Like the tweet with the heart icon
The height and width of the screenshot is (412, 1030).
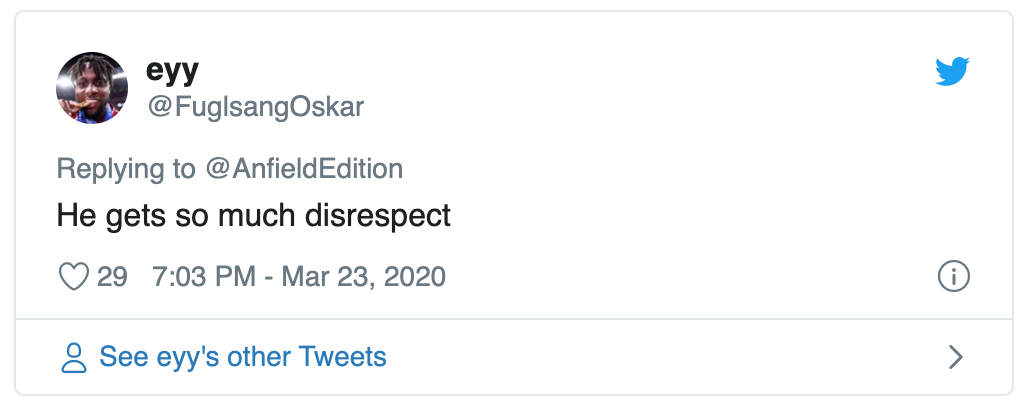pyautogui.click(x=74, y=276)
